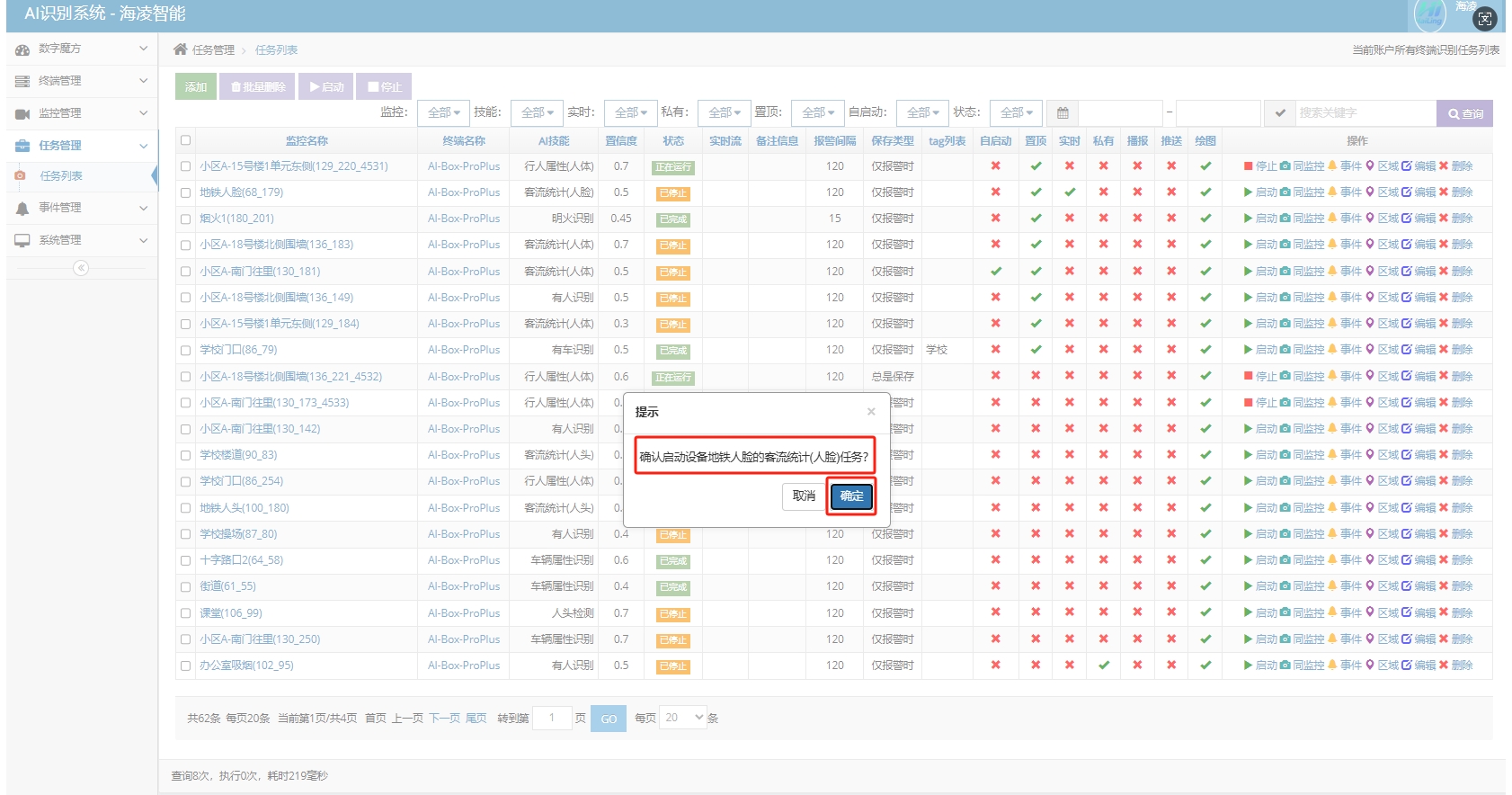1512x795 pixels.
Task: Open the 自启动 filter dropdown
Action: coord(923,113)
